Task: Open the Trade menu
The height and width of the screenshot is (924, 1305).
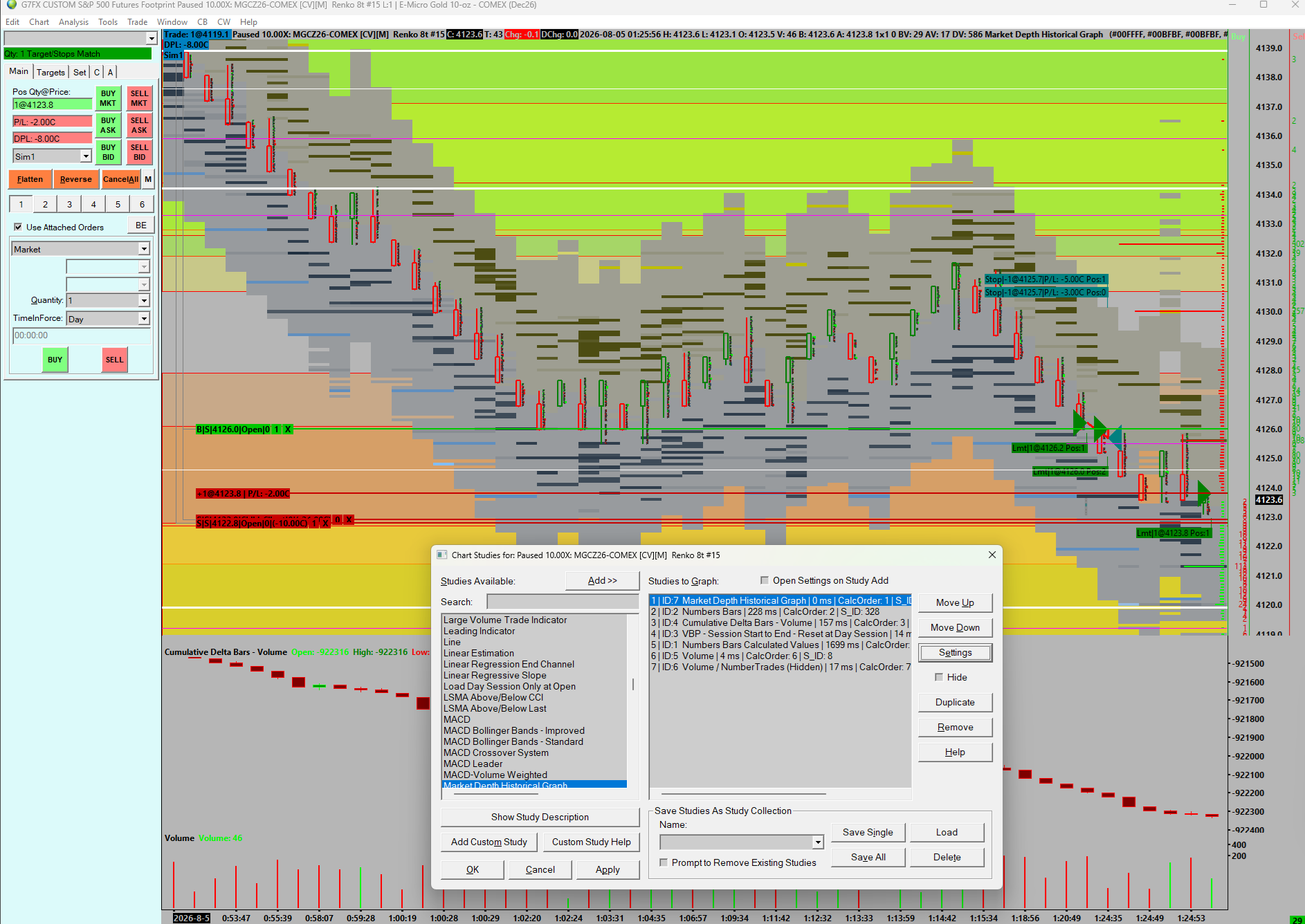Action: coord(138,21)
